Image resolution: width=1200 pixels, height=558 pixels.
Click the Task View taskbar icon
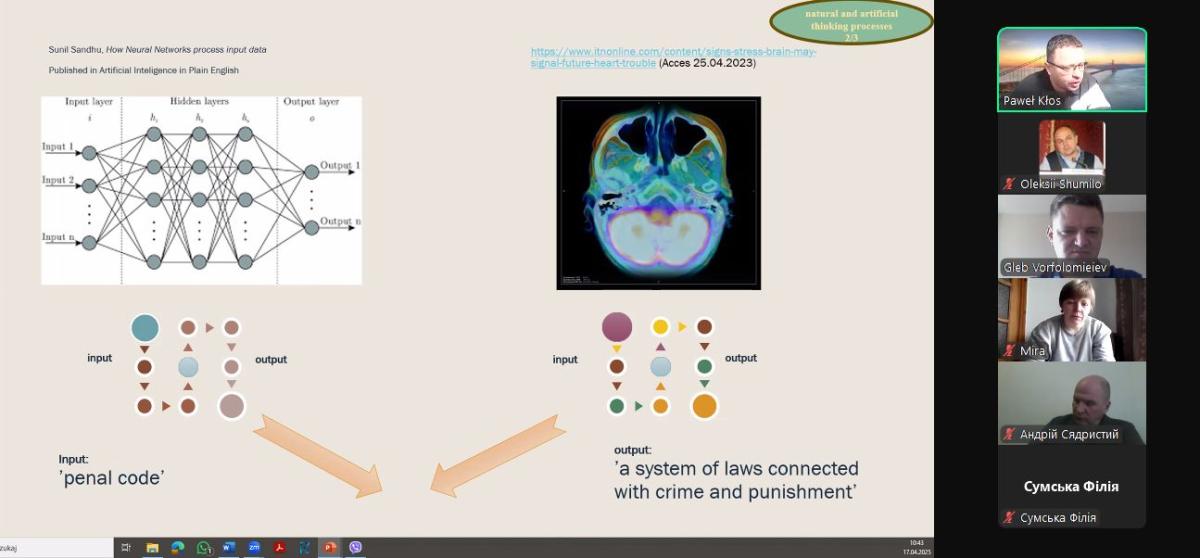pos(126,548)
